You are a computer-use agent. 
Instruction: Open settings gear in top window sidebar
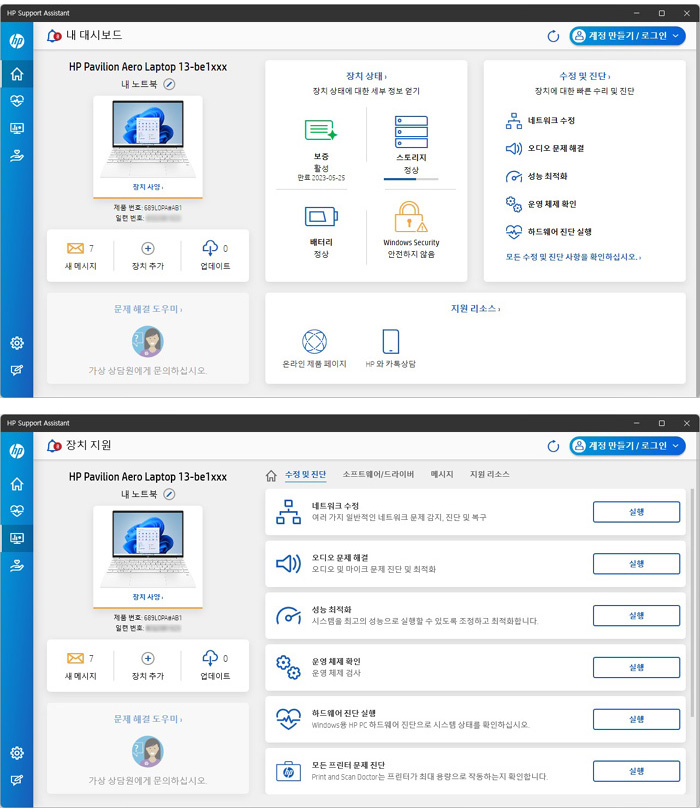[17, 343]
